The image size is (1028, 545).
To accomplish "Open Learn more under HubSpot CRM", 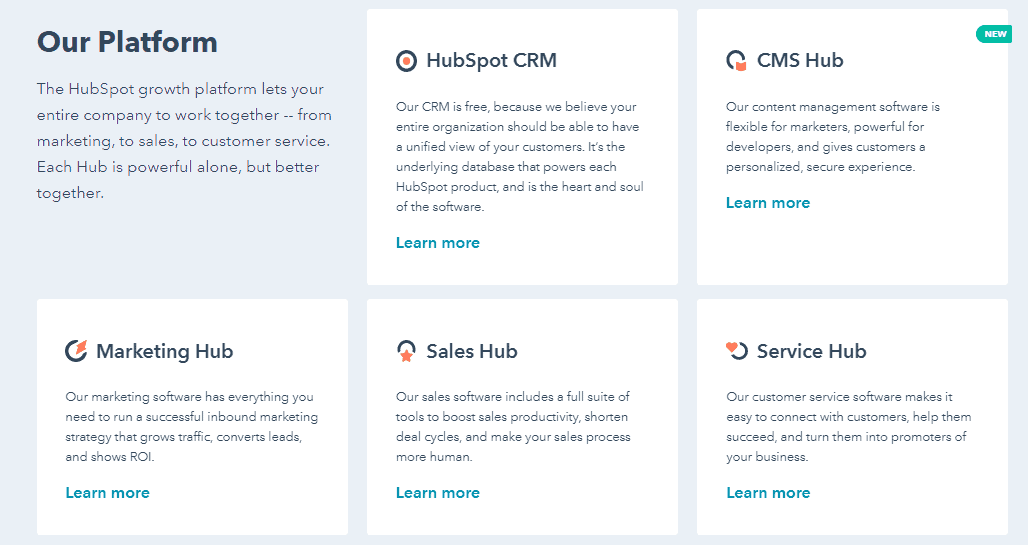I will point(438,243).
